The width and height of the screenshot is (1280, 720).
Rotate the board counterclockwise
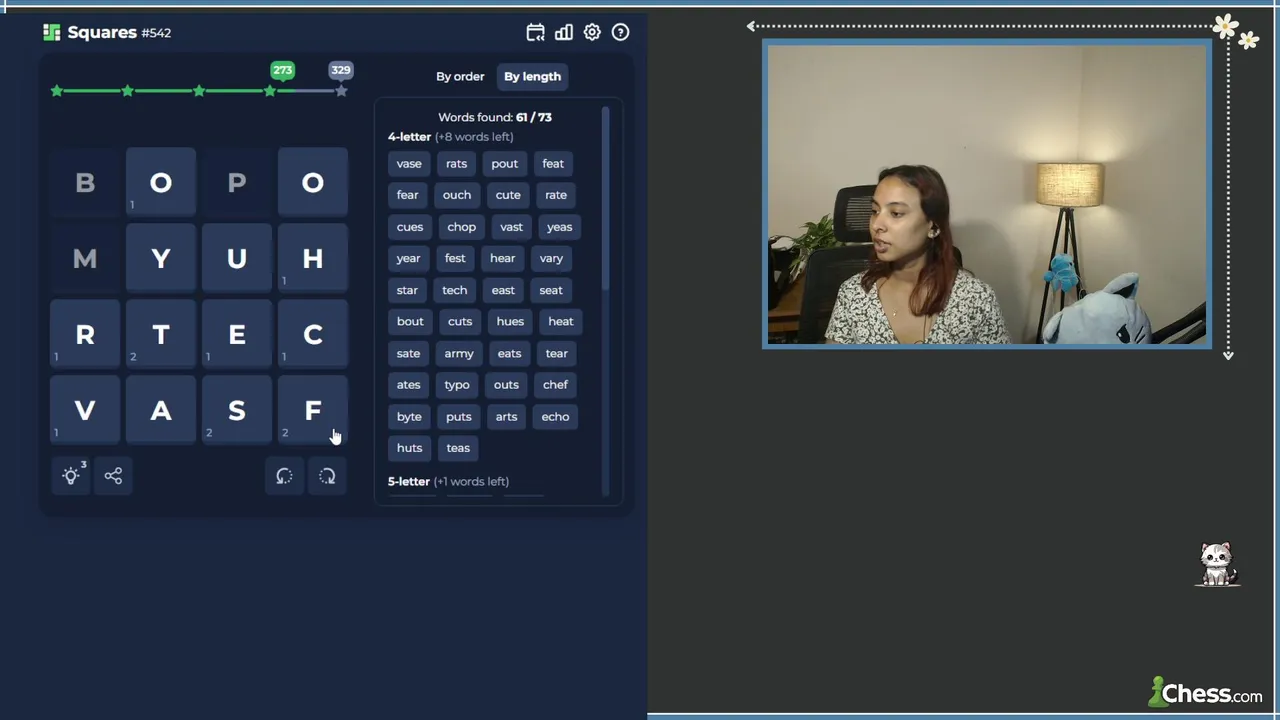(285, 476)
